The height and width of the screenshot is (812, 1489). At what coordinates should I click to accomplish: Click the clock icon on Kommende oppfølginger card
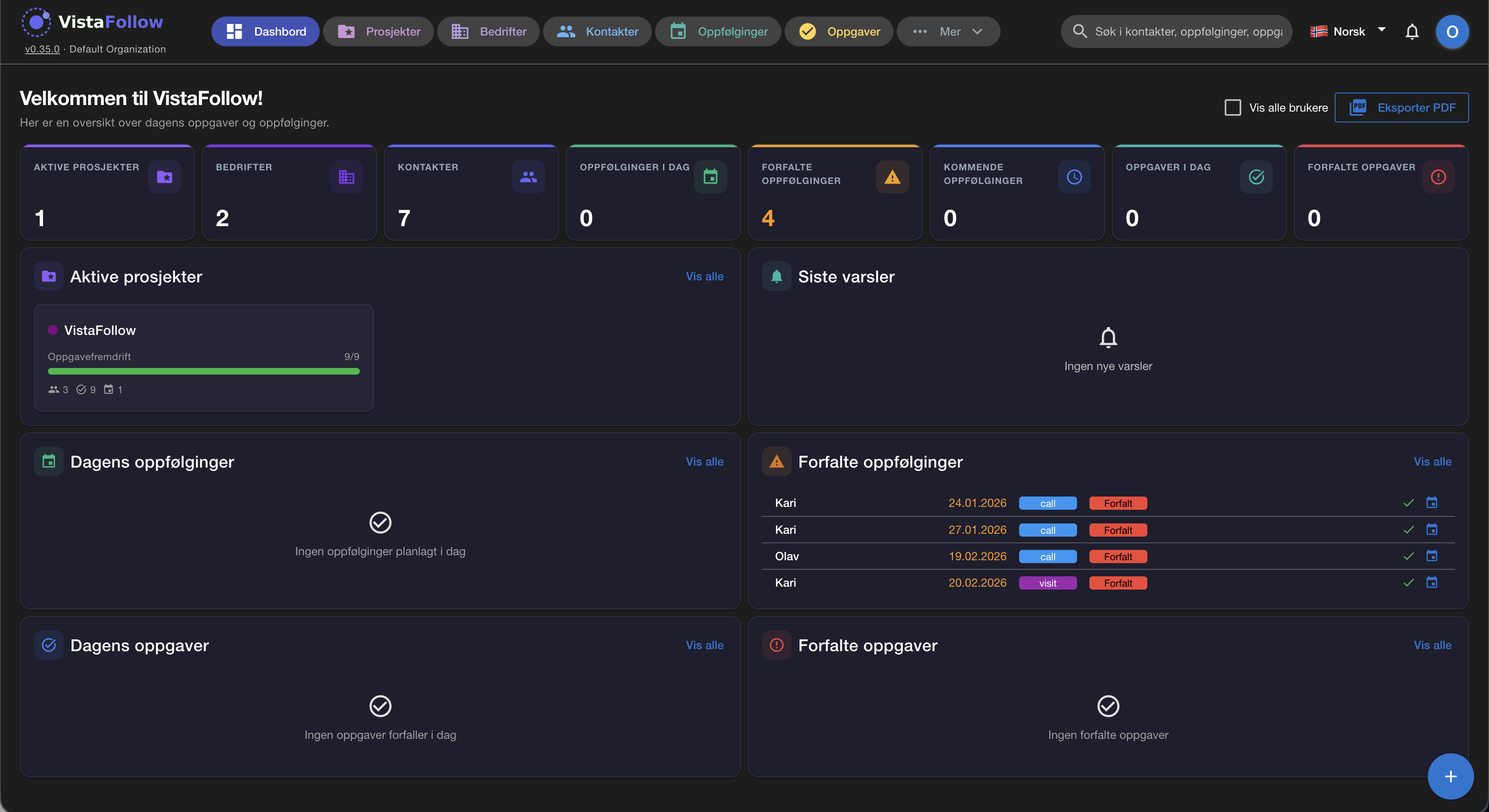click(x=1074, y=177)
